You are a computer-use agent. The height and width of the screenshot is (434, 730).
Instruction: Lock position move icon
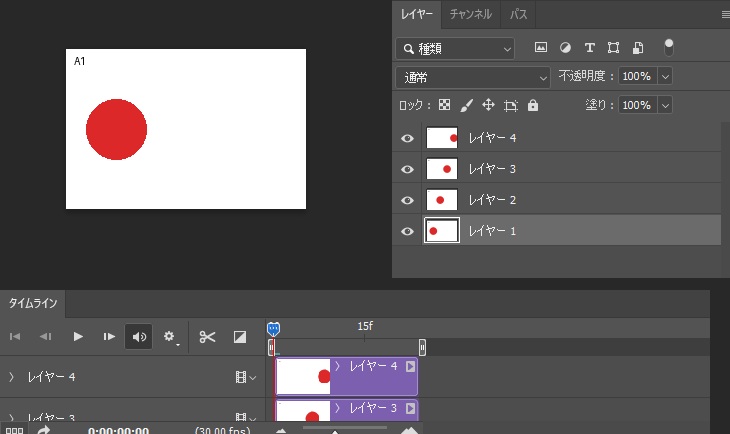coord(488,105)
